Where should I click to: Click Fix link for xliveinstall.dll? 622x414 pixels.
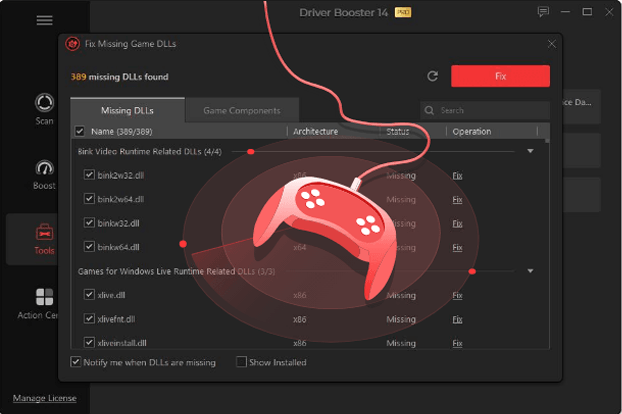point(457,343)
